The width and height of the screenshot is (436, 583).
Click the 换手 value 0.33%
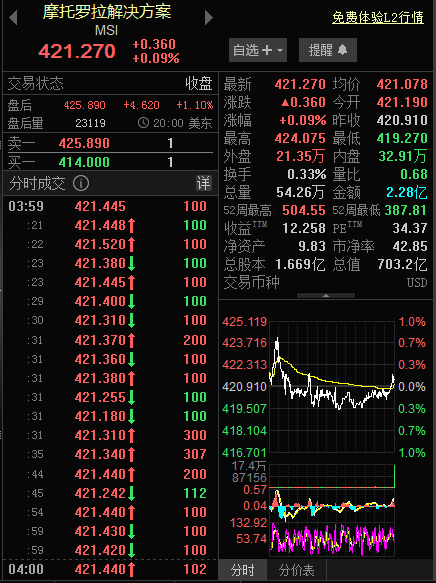click(307, 174)
